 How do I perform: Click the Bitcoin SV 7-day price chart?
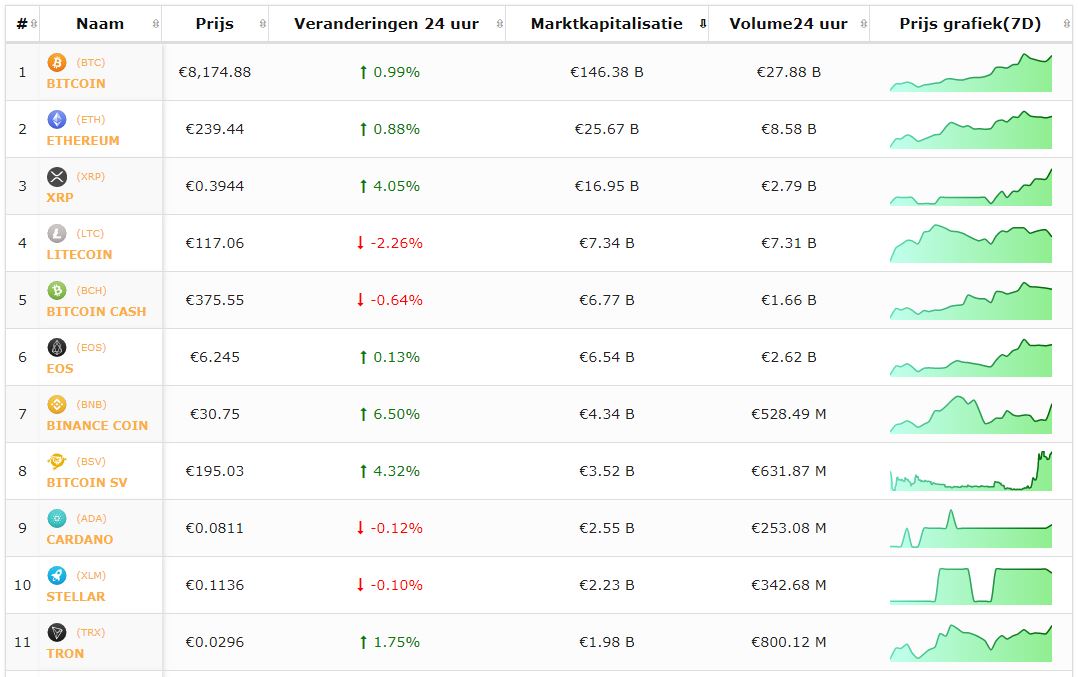[x=970, y=472]
